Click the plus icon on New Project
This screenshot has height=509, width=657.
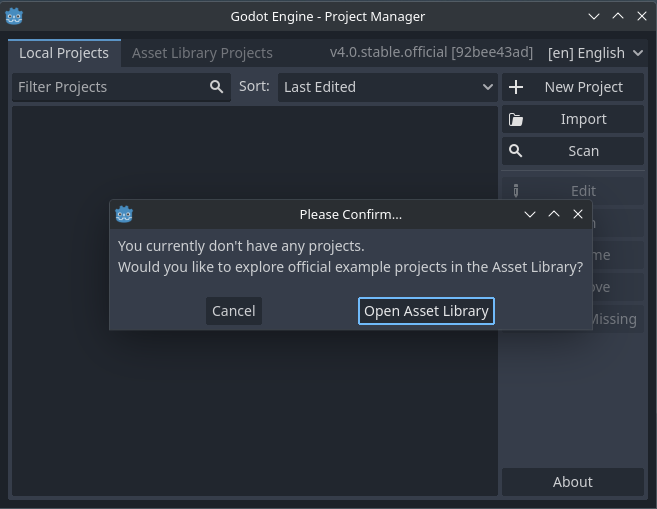[x=516, y=87]
